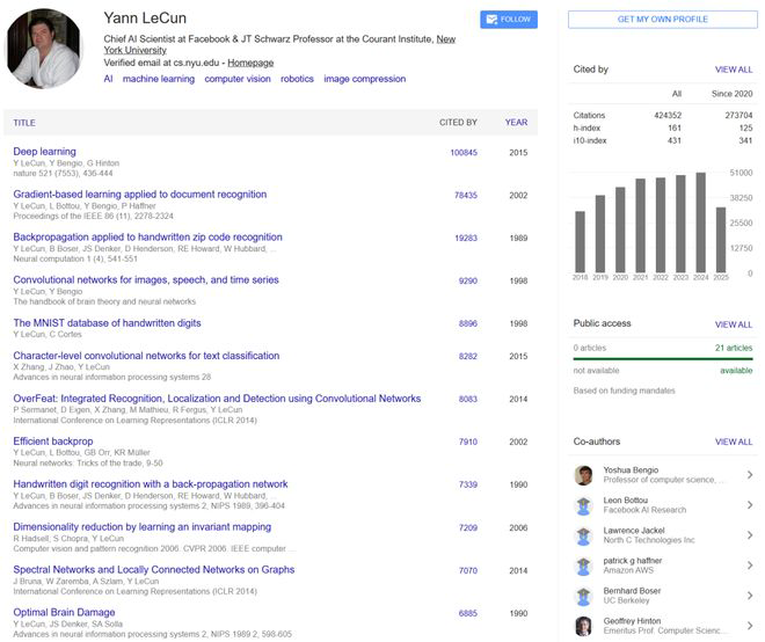Open Yann LeCun's profile photo
This screenshot has width=765, height=642.
(44, 48)
